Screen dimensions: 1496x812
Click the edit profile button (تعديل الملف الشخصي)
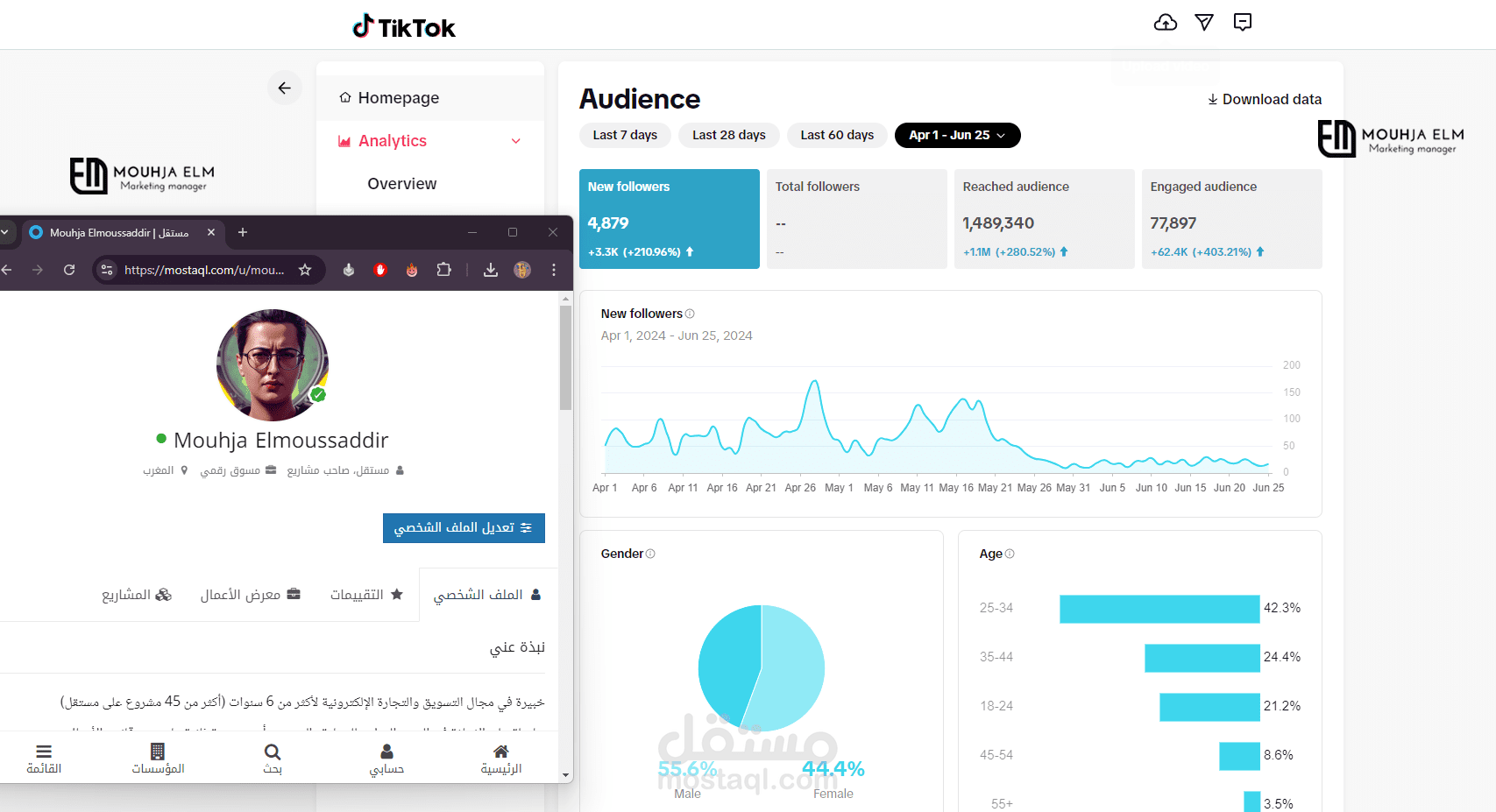click(464, 528)
